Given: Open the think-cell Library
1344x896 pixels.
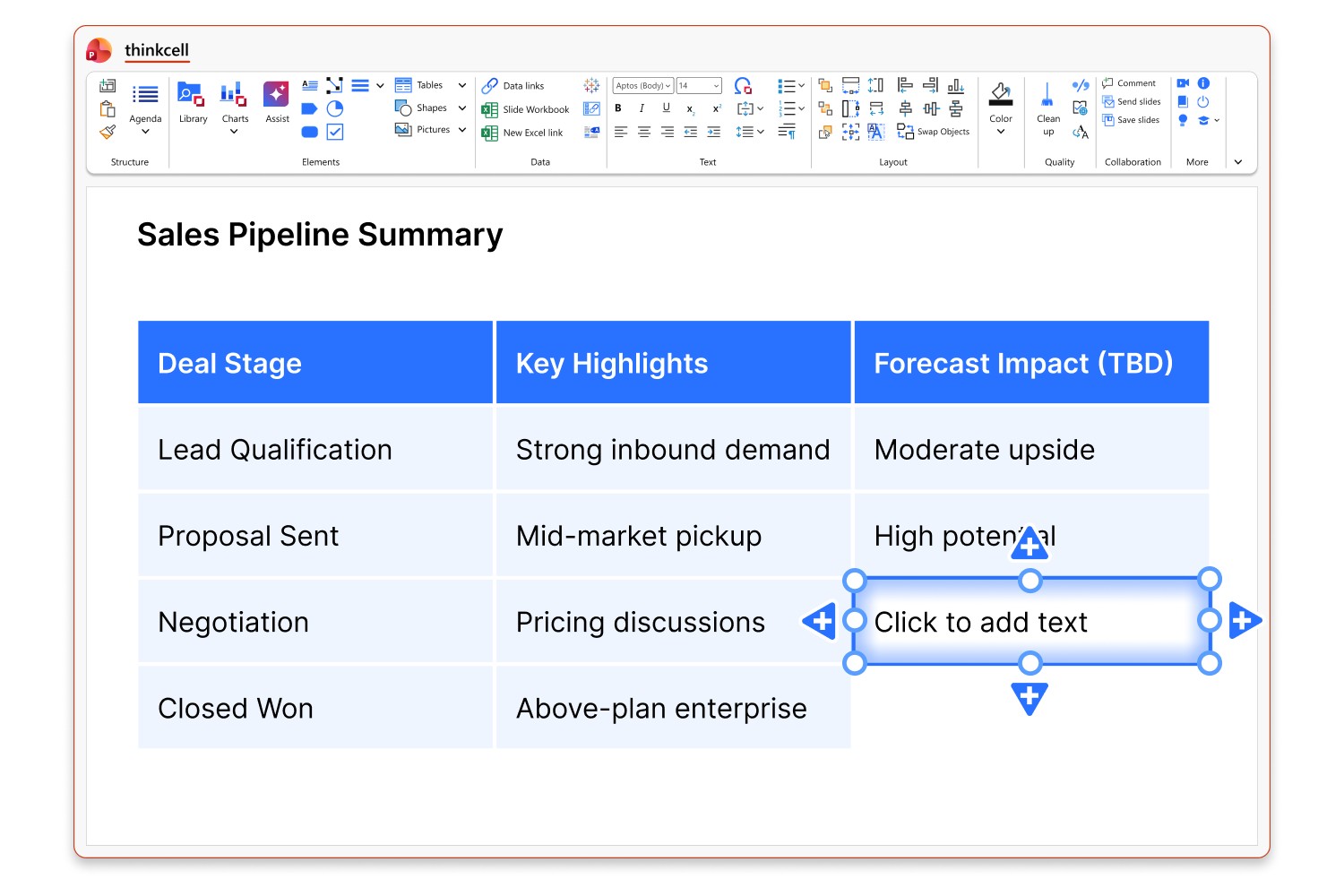Looking at the screenshot, I should (193, 102).
